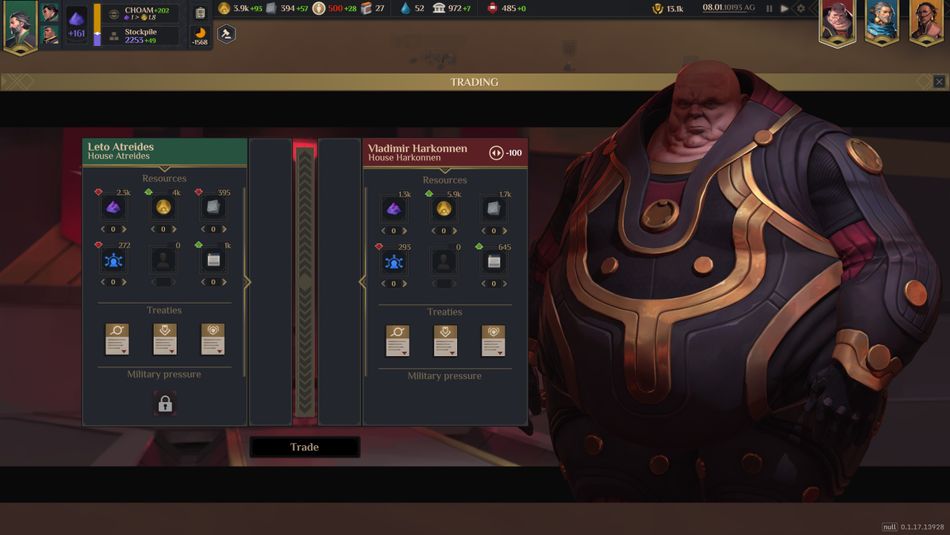Screen dimensions: 950x535
Task: Choose third treaty document under Vladimir Harkonnen
Action: [493, 341]
